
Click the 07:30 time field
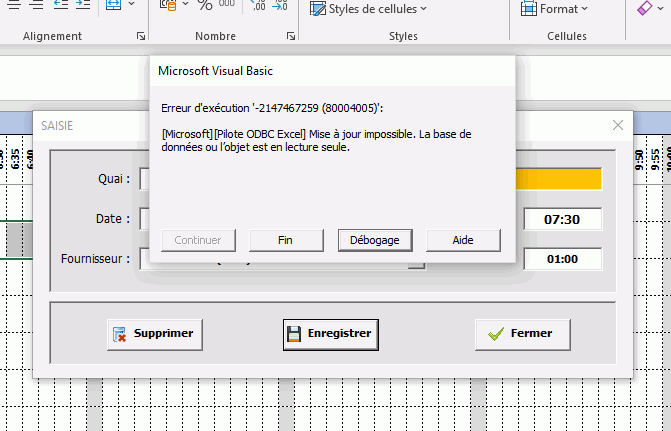[x=562, y=219]
